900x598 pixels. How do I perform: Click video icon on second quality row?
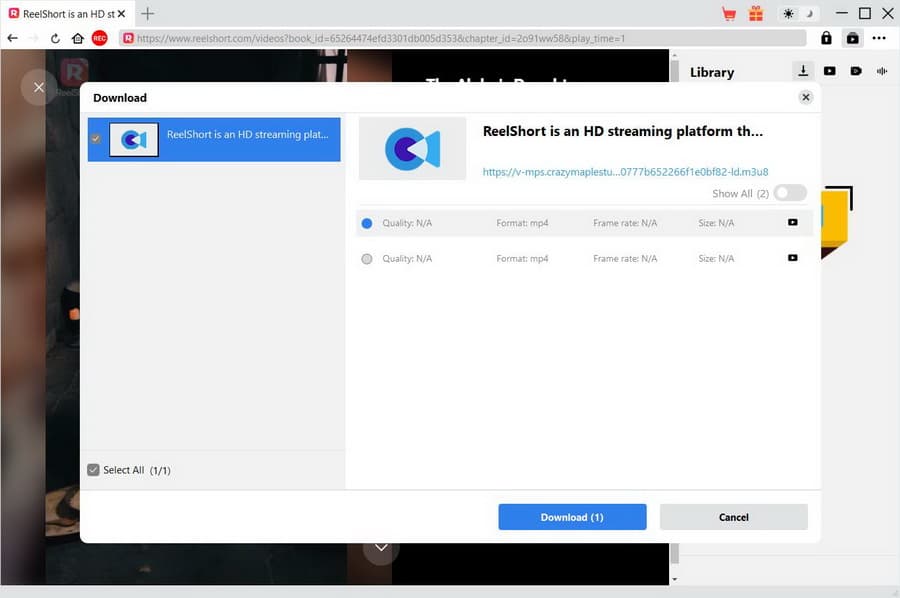click(793, 258)
